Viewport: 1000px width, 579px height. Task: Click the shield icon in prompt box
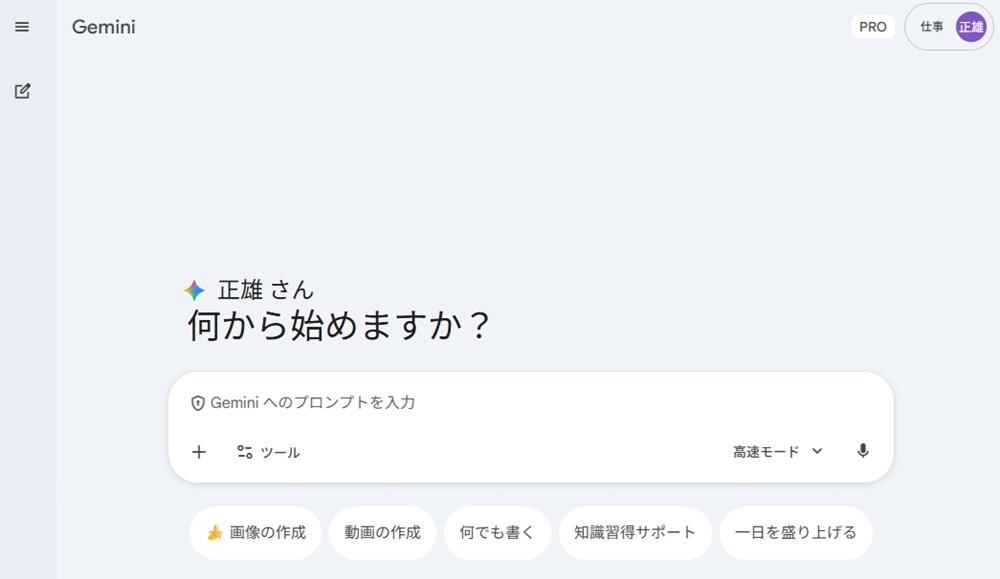click(x=198, y=403)
